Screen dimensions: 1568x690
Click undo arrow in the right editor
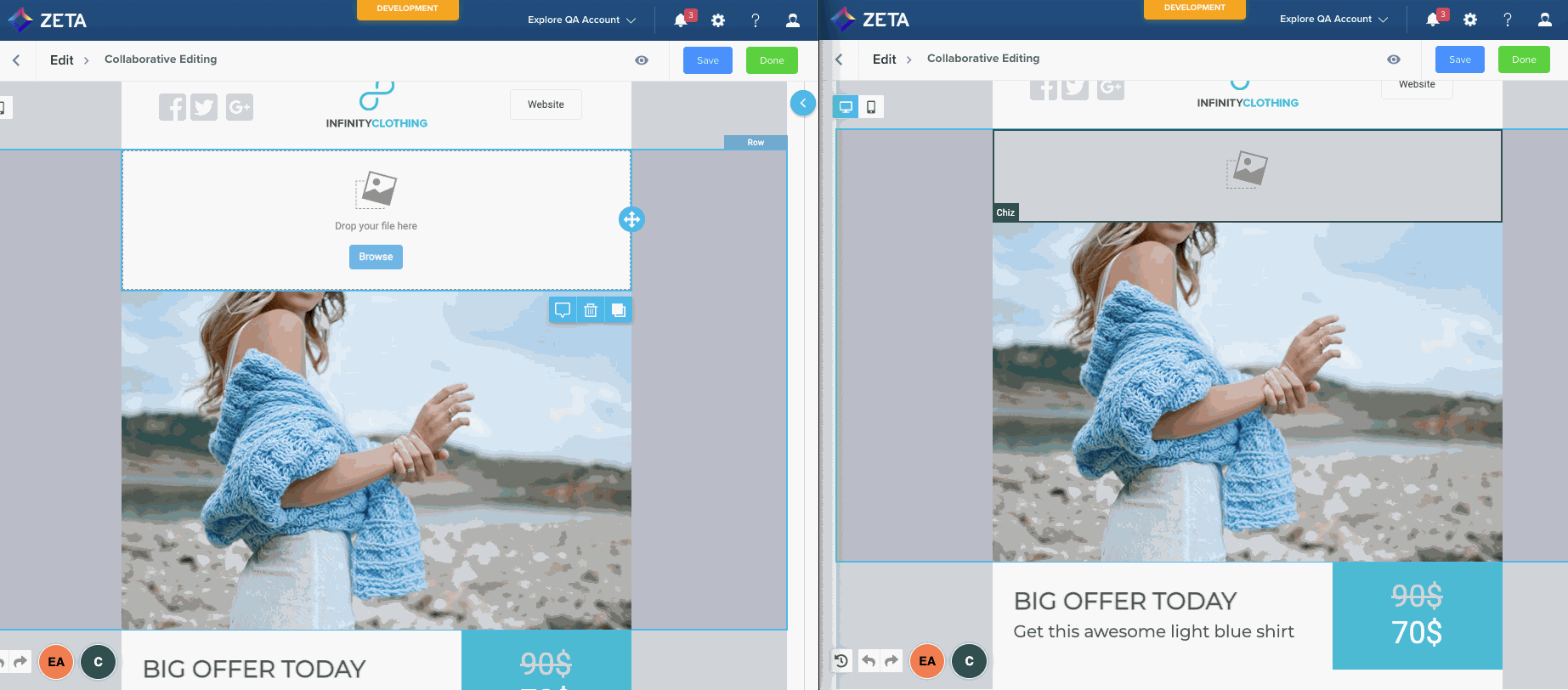point(869,660)
